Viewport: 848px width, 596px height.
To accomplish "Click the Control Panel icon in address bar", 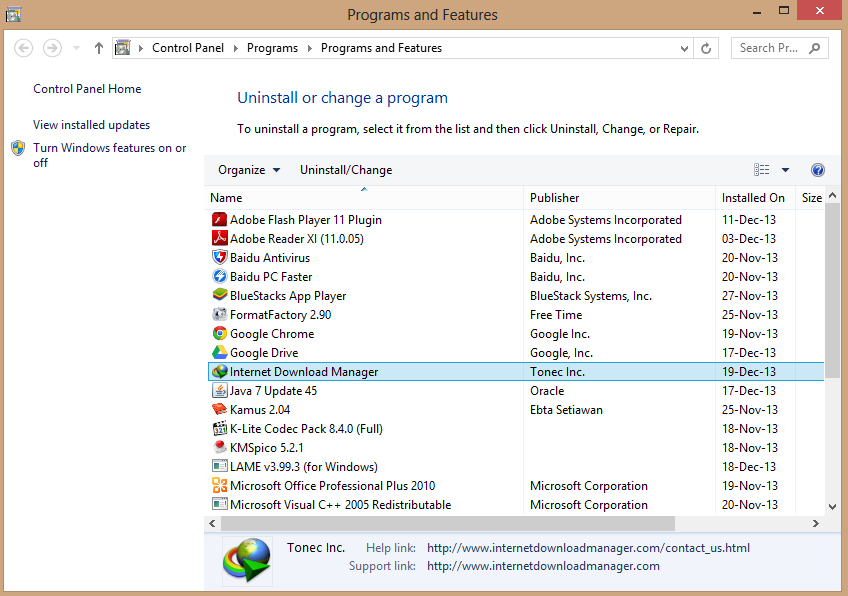I will pyautogui.click(x=123, y=48).
